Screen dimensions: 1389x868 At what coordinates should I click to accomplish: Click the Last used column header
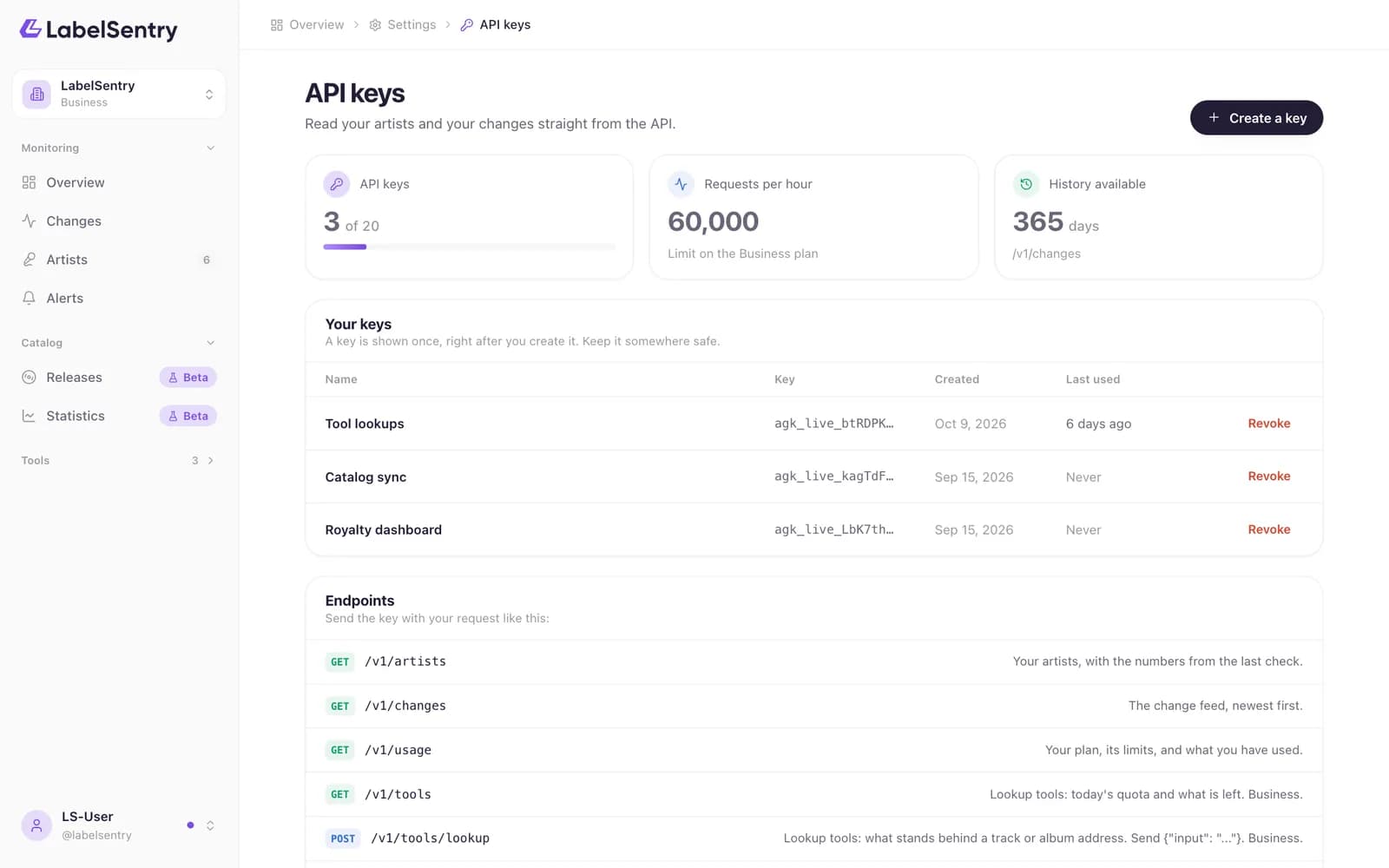click(x=1092, y=379)
